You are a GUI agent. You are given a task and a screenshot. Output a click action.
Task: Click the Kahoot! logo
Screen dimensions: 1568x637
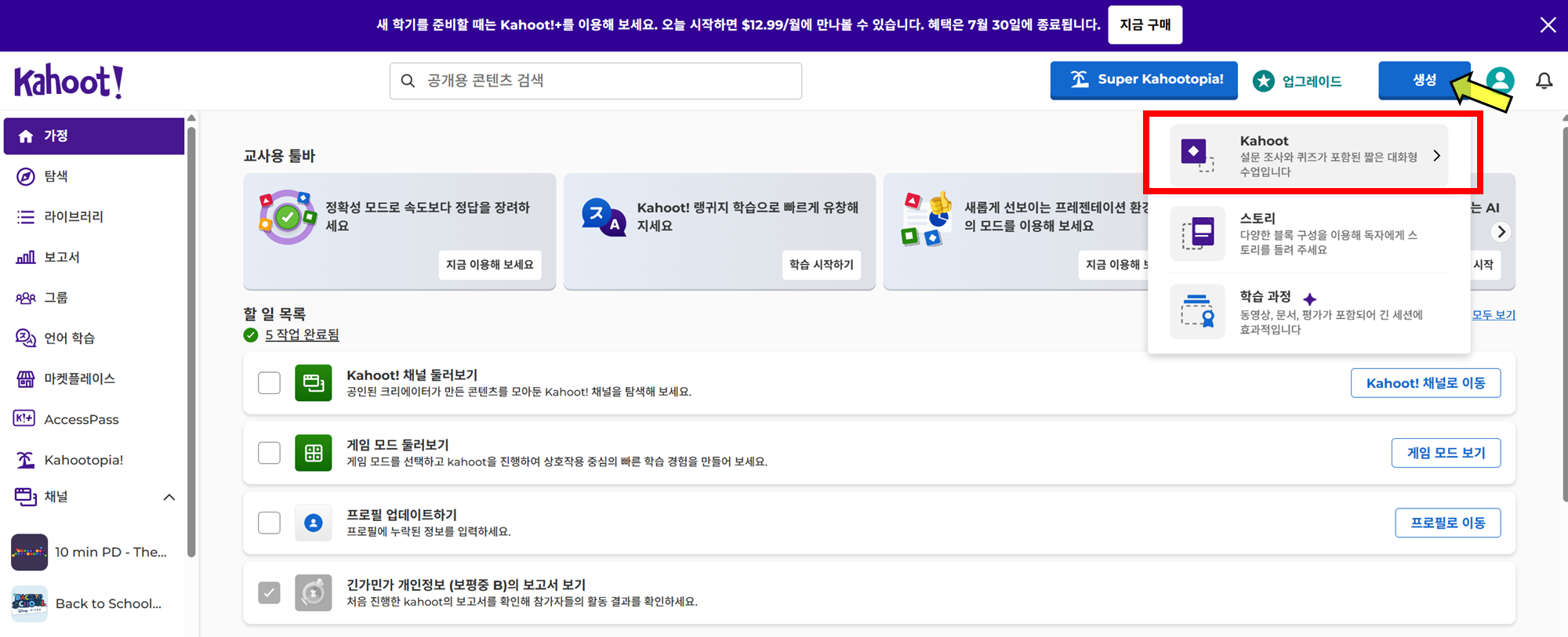tap(69, 81)
